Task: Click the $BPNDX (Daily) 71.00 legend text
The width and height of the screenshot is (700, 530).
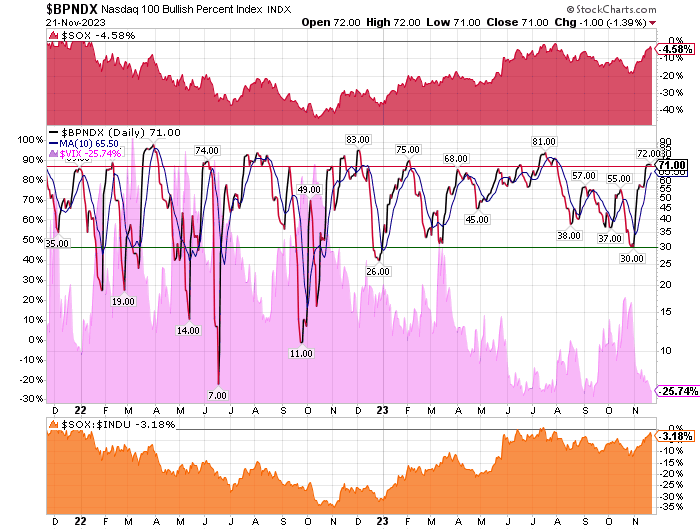Action: coord(121,133)
